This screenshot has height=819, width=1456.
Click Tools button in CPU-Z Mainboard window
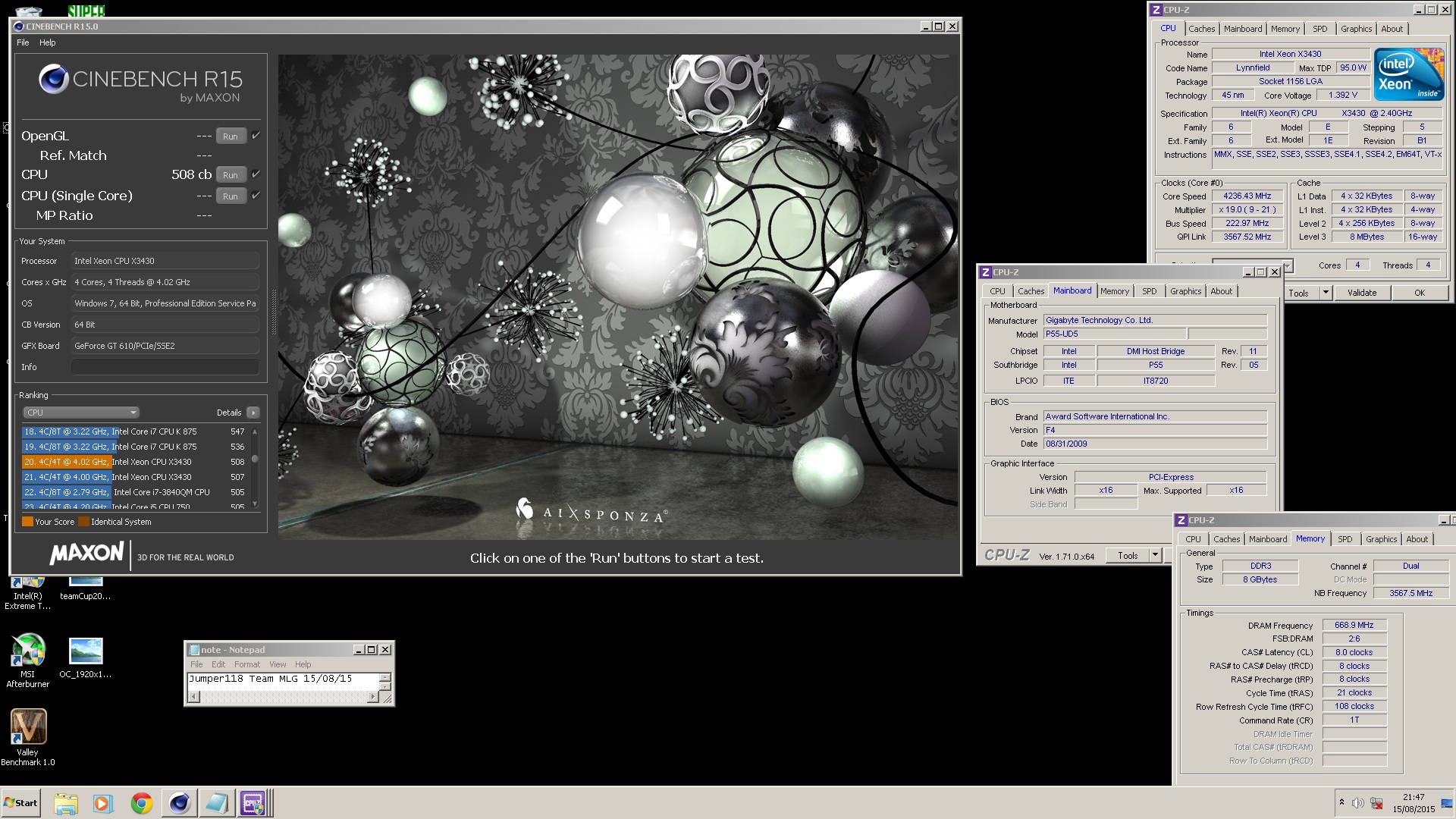coord(1128,556)
